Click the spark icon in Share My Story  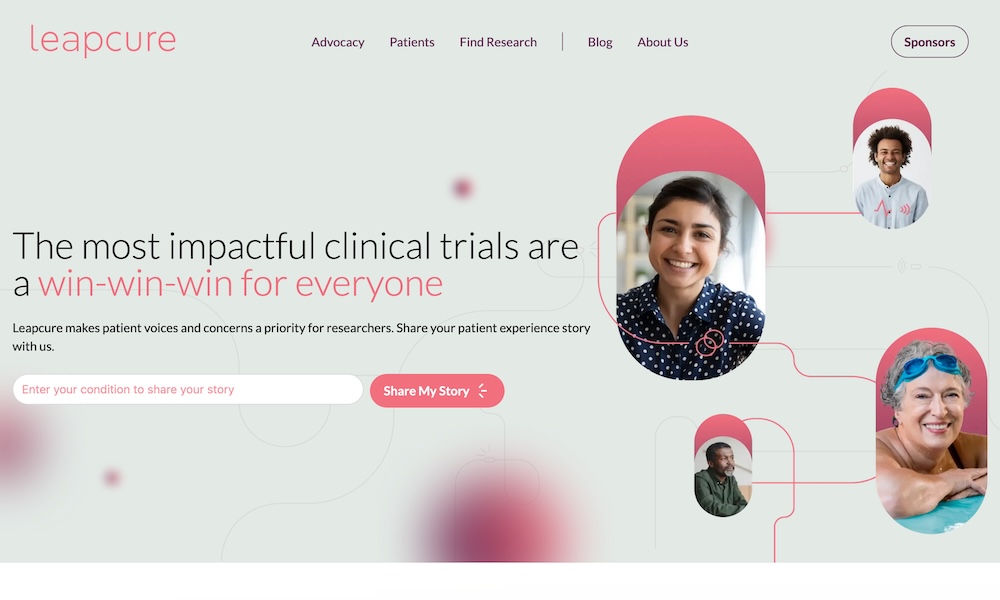click(x=483, y=391)
